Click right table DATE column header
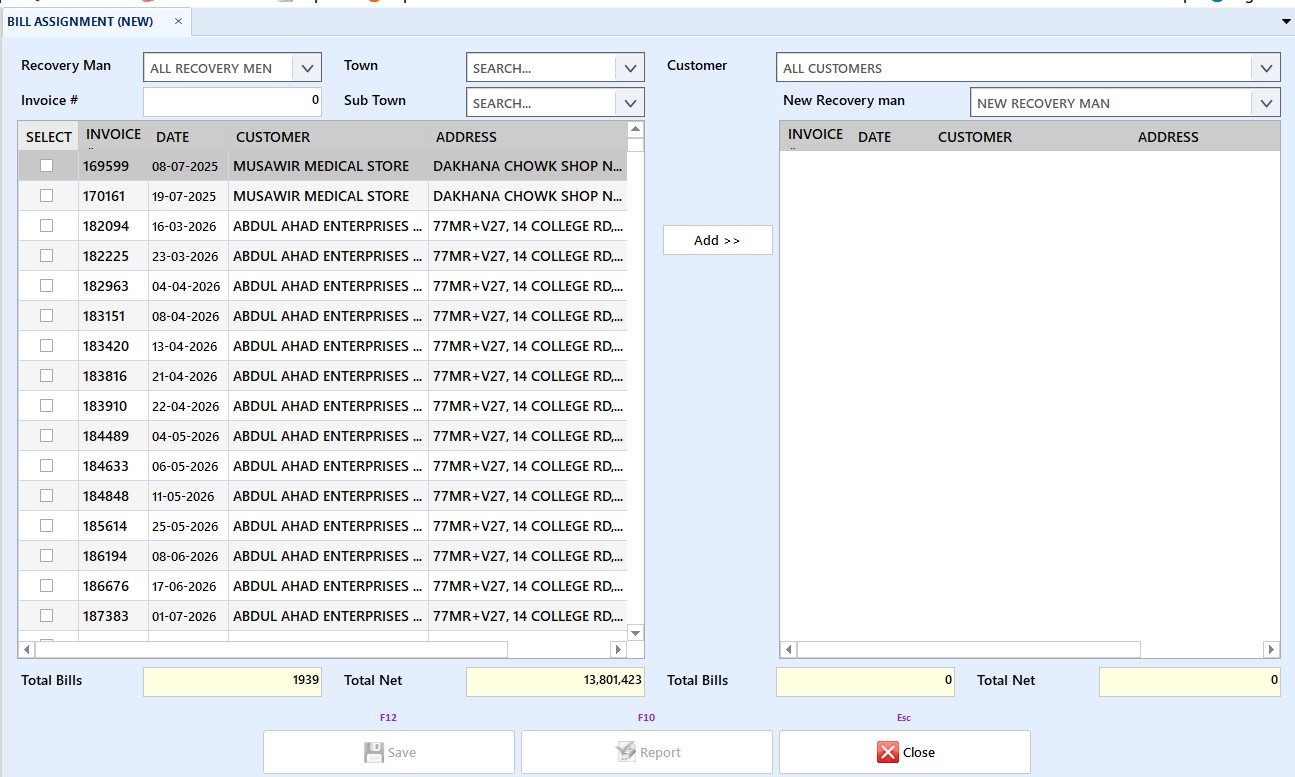The width and height of the screenshot is (1295, 777). pyautogui.click(x=890, y=137)
